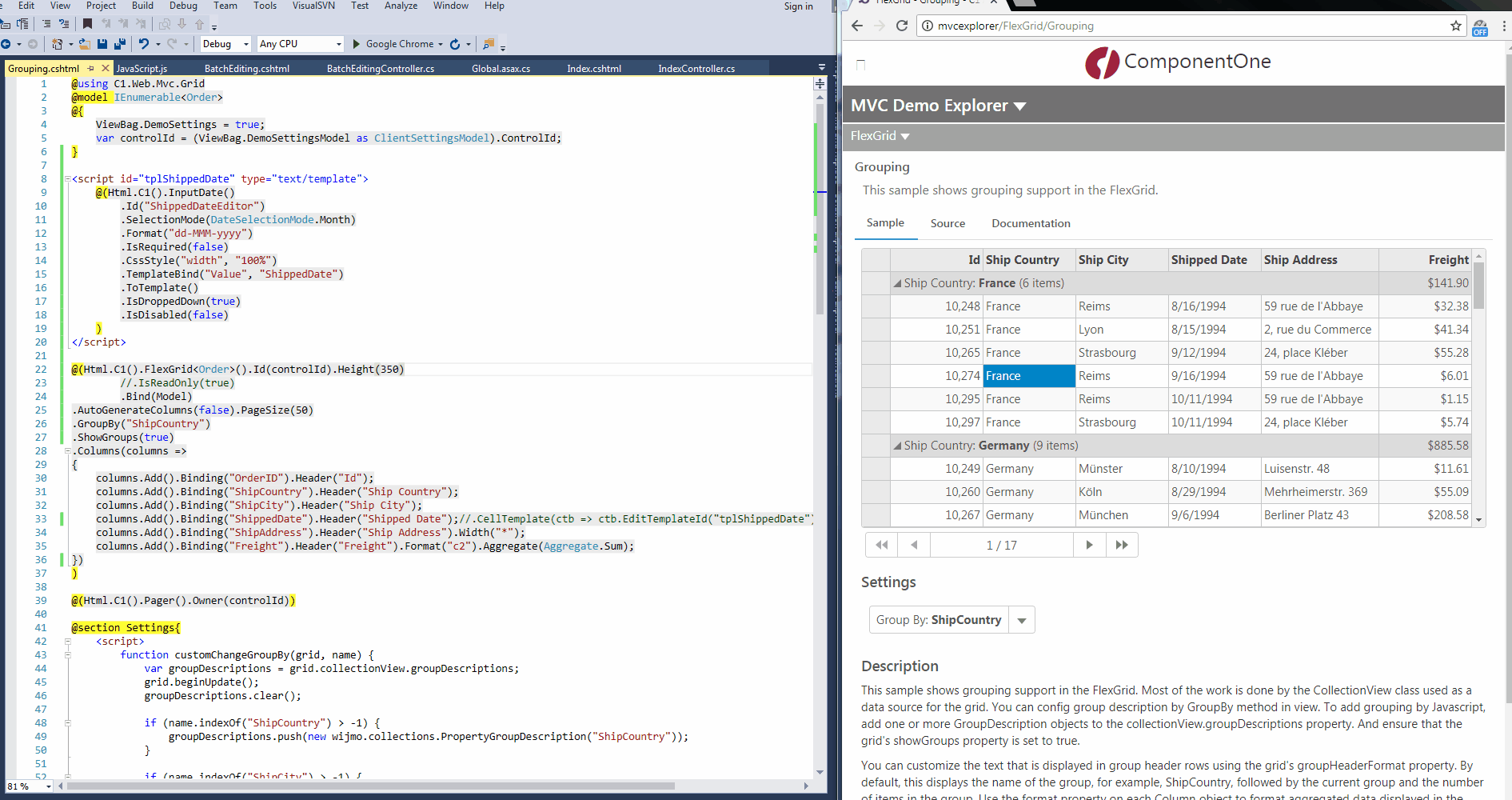Go to first page in grid pager
The image size is (1512, 800).
882,545
